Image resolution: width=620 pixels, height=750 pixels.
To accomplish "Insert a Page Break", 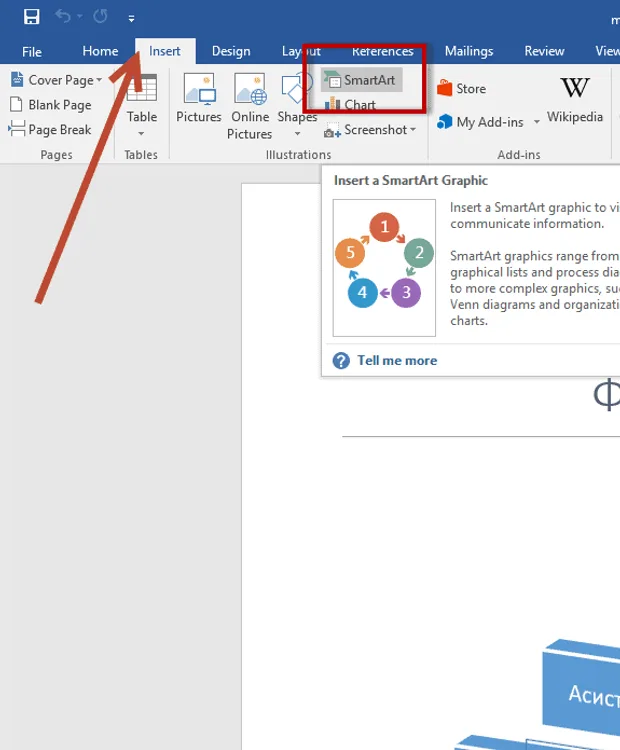I will 50,130.
